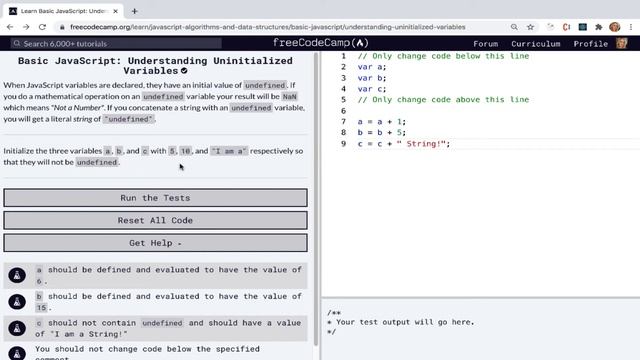Close the Learn Basic JavaScript tab
This screenshot has height=360, width=640.
pos(116,11)
